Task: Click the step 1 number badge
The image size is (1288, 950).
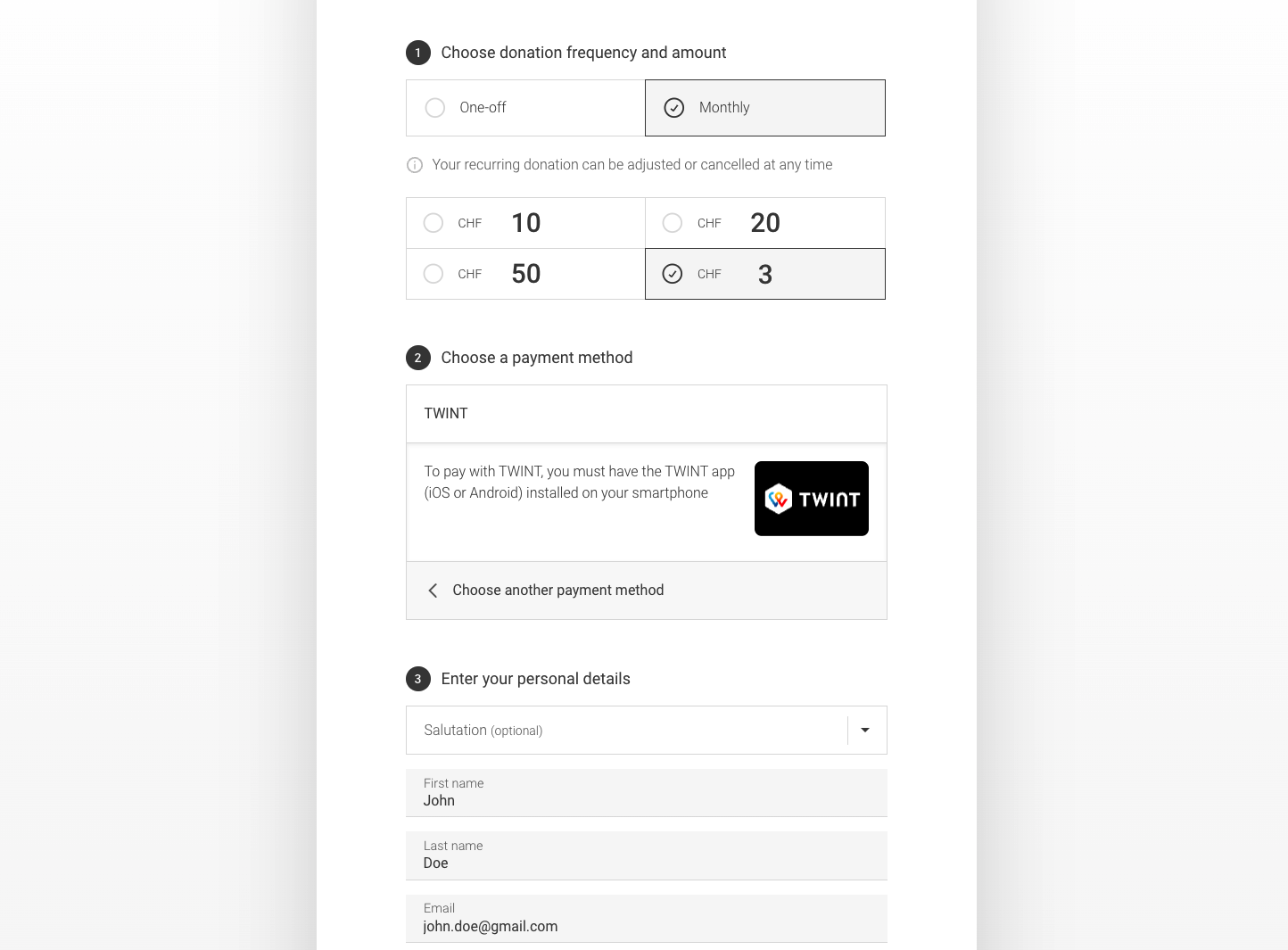Action: (418, 53)
